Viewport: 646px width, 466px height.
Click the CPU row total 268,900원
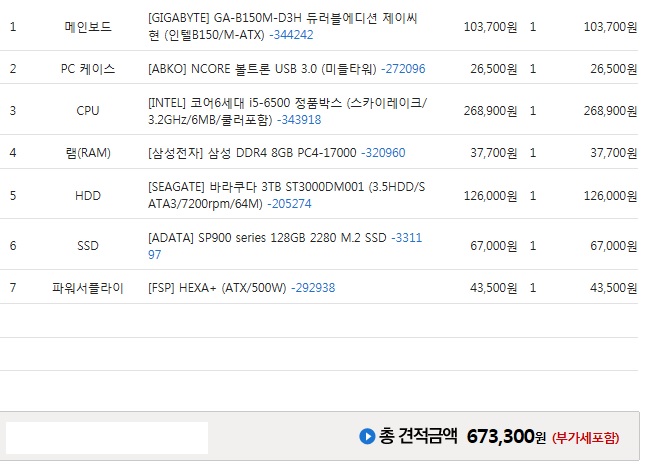click(611, 111)
